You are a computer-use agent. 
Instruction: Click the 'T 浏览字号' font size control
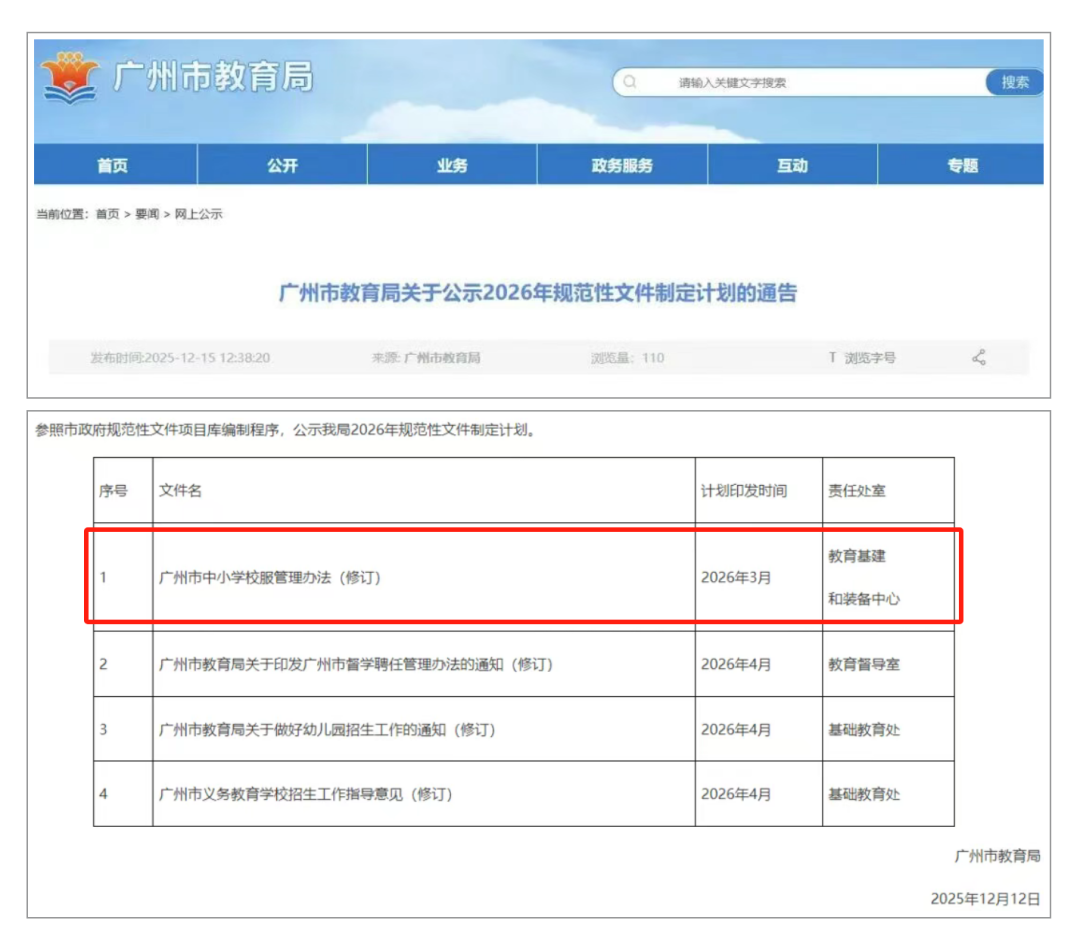(x=860, y=357)
